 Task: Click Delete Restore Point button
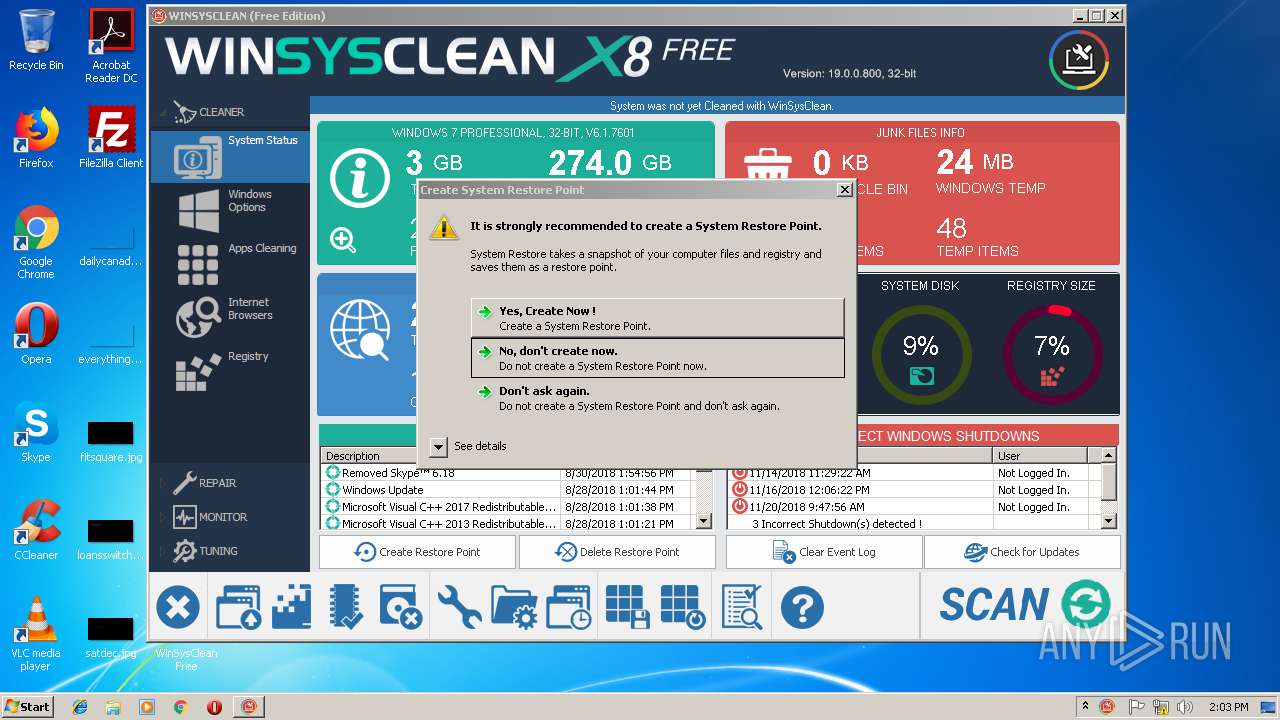coord(617,552)
